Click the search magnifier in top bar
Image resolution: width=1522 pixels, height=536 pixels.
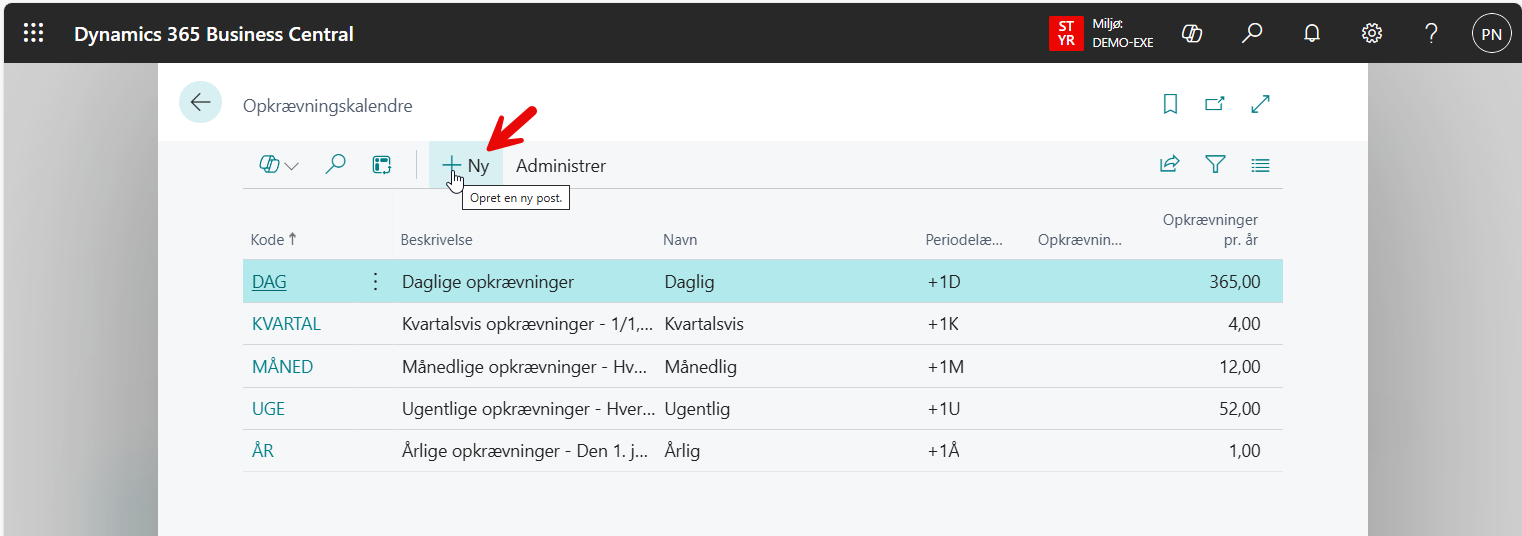pos(1251,34)
